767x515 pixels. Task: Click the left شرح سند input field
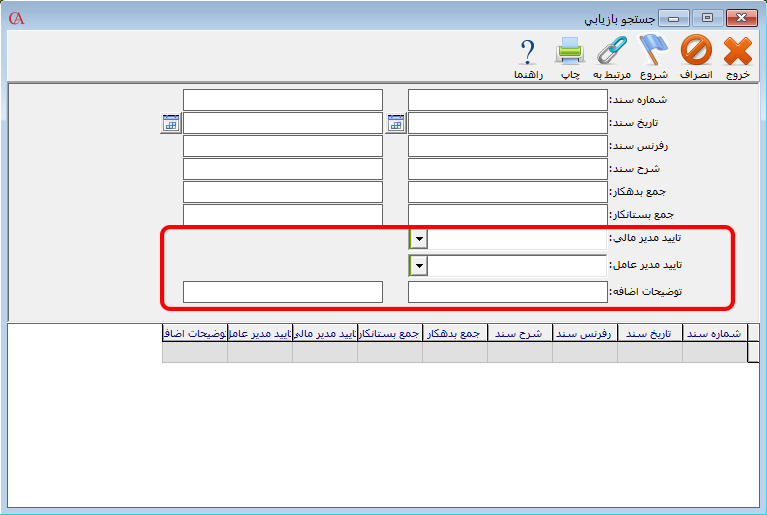(283, 169)
